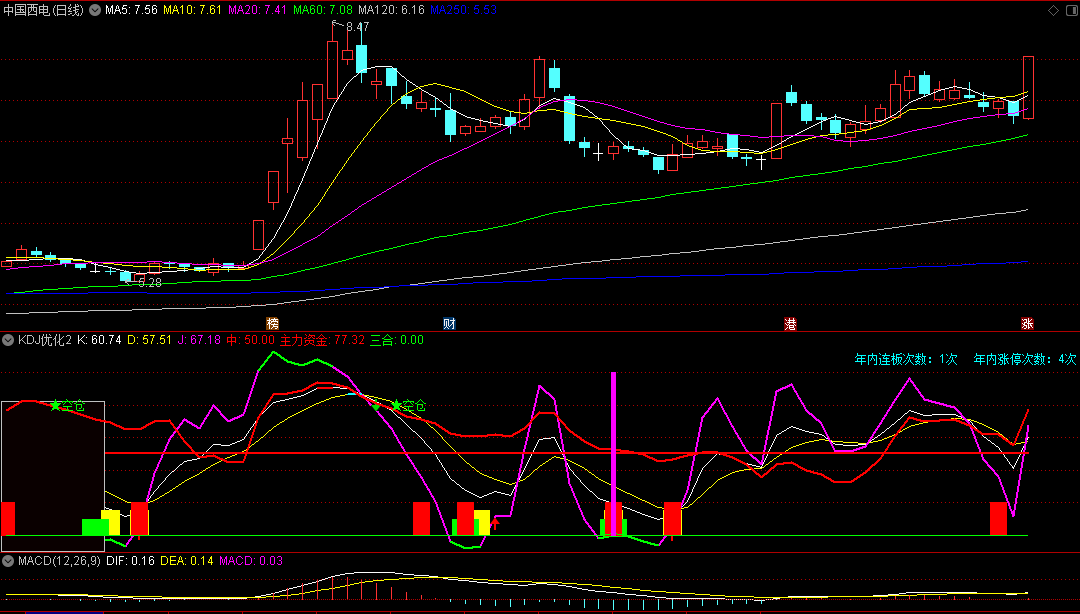Click the tall magenta vertical signal bar
1080x614 pixels.
[613, 453]
